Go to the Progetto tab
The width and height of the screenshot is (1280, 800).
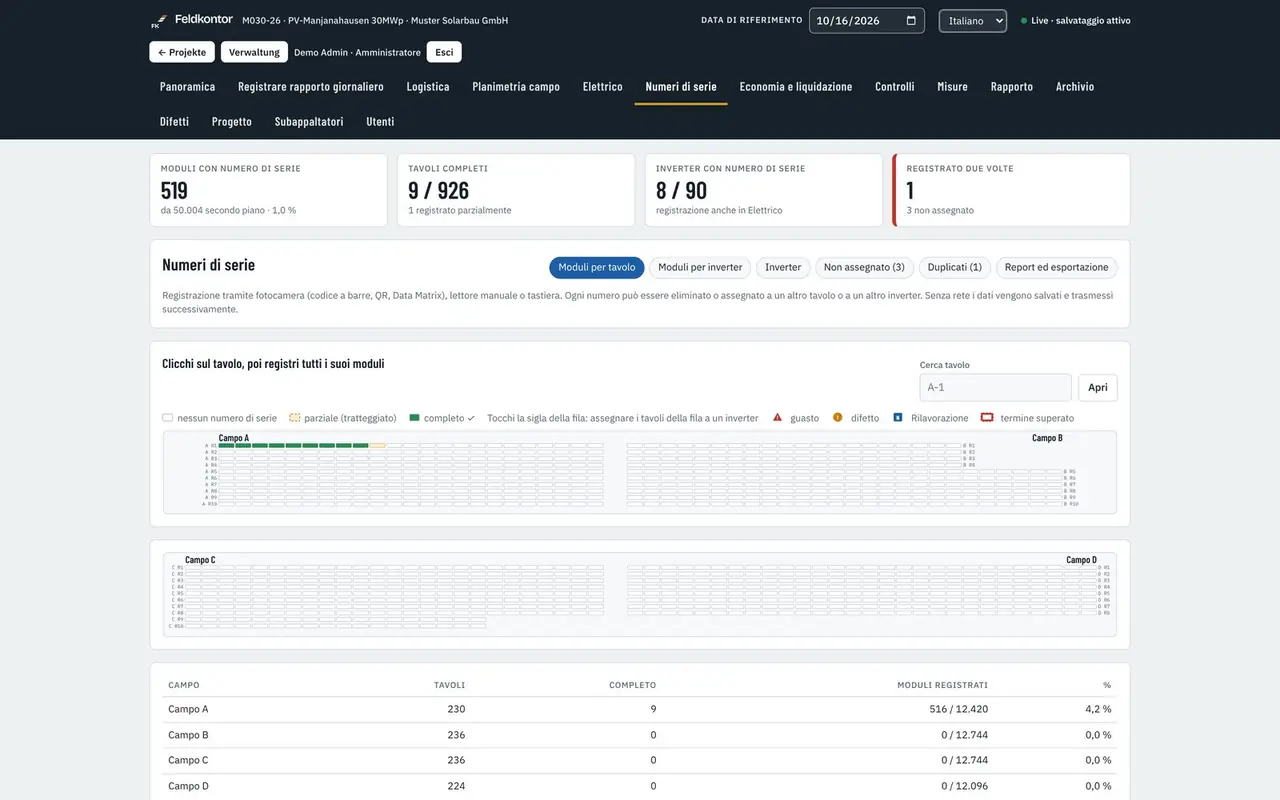click(232, 122)
